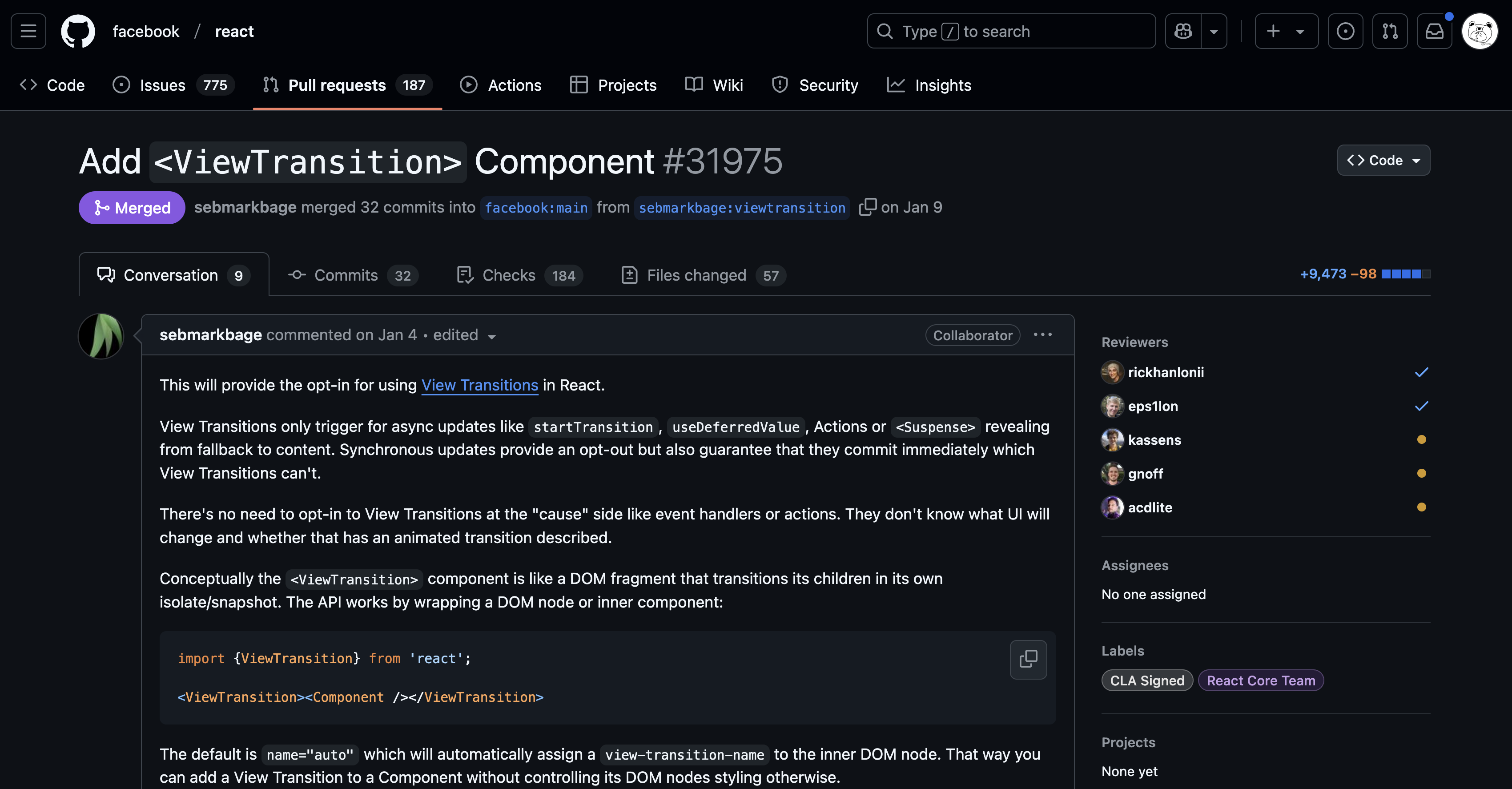Open Copilot chat icon in header
The width and height of the screenshot is (1512, 789).
(1183, 31)
